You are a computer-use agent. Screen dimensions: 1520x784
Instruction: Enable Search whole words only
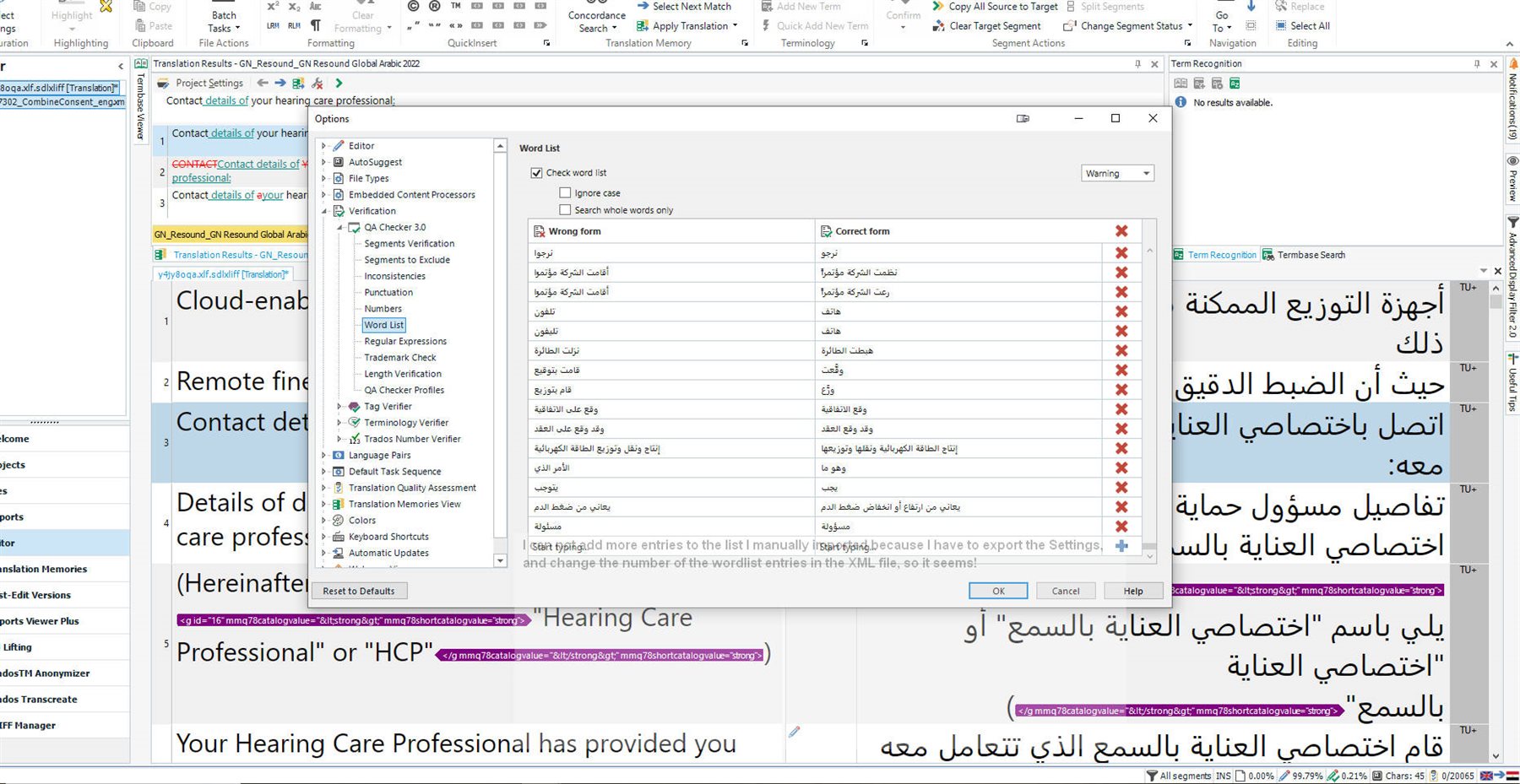[565, 210]
